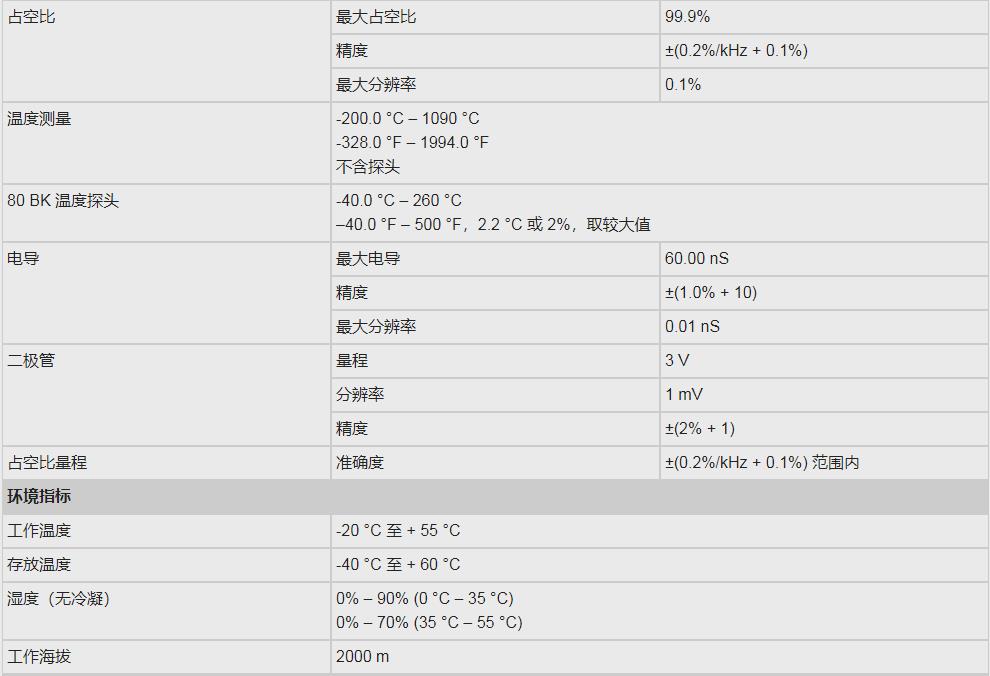Select the 80 BK 温度探头 label

(x=63, y=201)
